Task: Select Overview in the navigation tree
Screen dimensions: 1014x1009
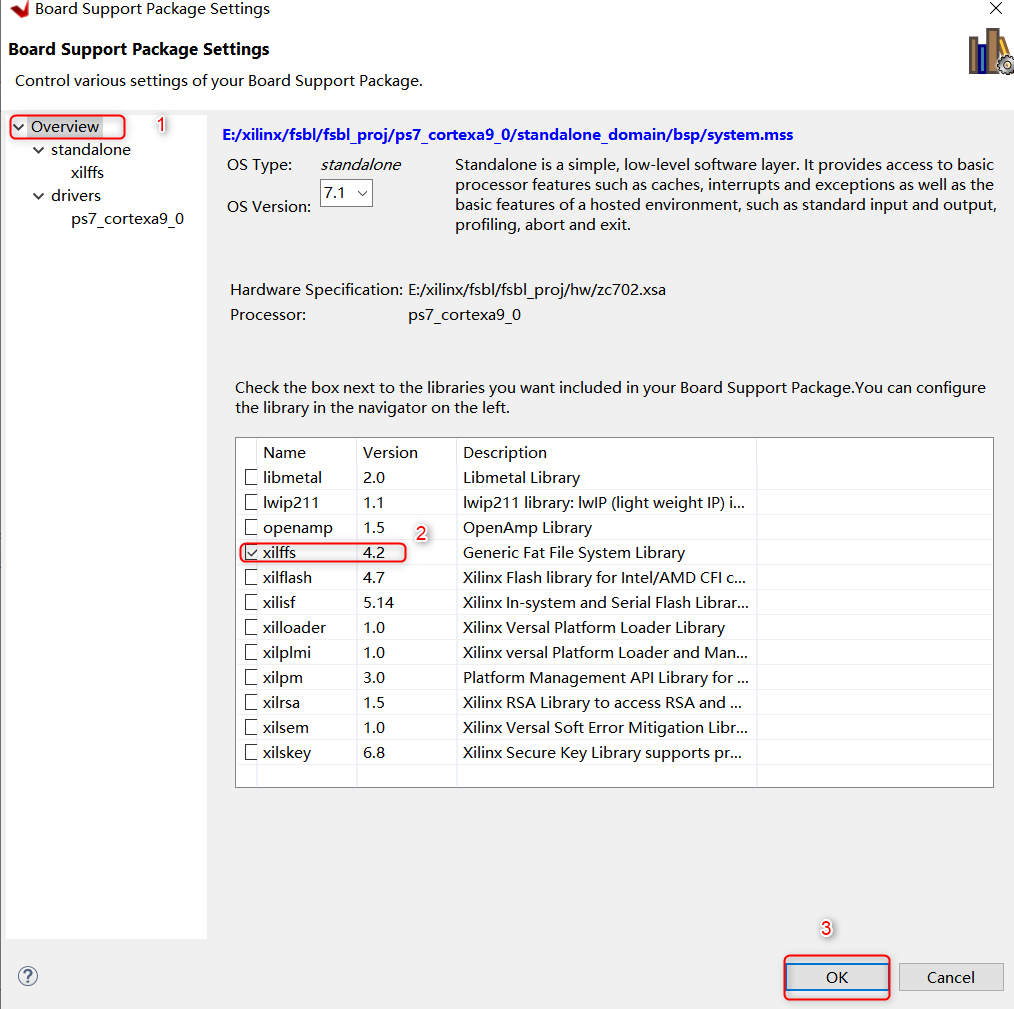Action: [x=66, y=126]
